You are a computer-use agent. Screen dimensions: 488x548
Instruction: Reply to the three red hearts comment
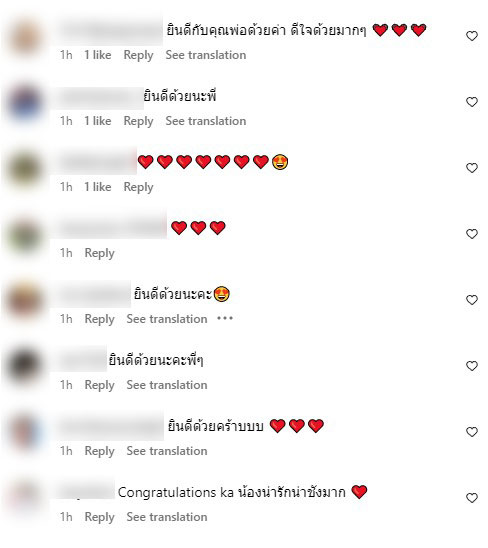tap(100, 253)
